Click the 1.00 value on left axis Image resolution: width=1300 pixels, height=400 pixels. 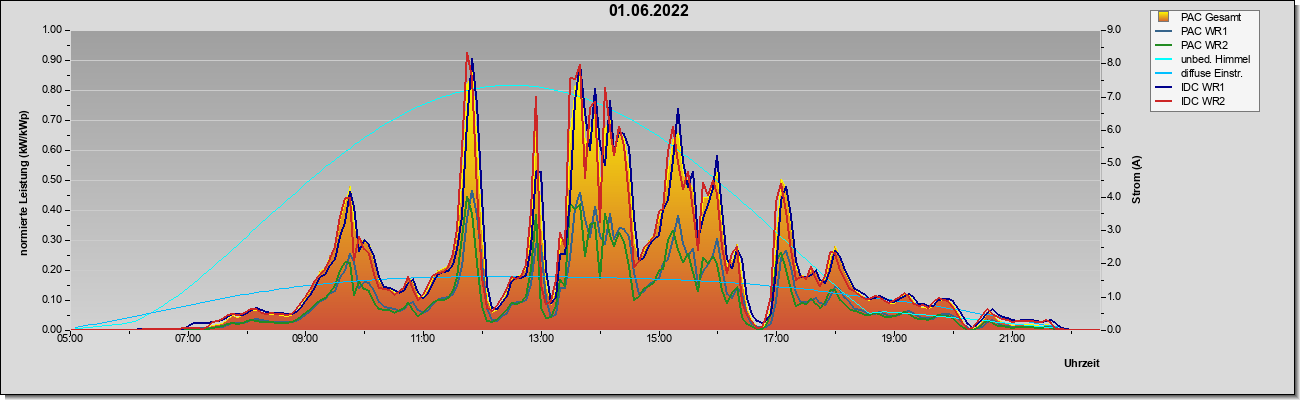pos(51,30)
